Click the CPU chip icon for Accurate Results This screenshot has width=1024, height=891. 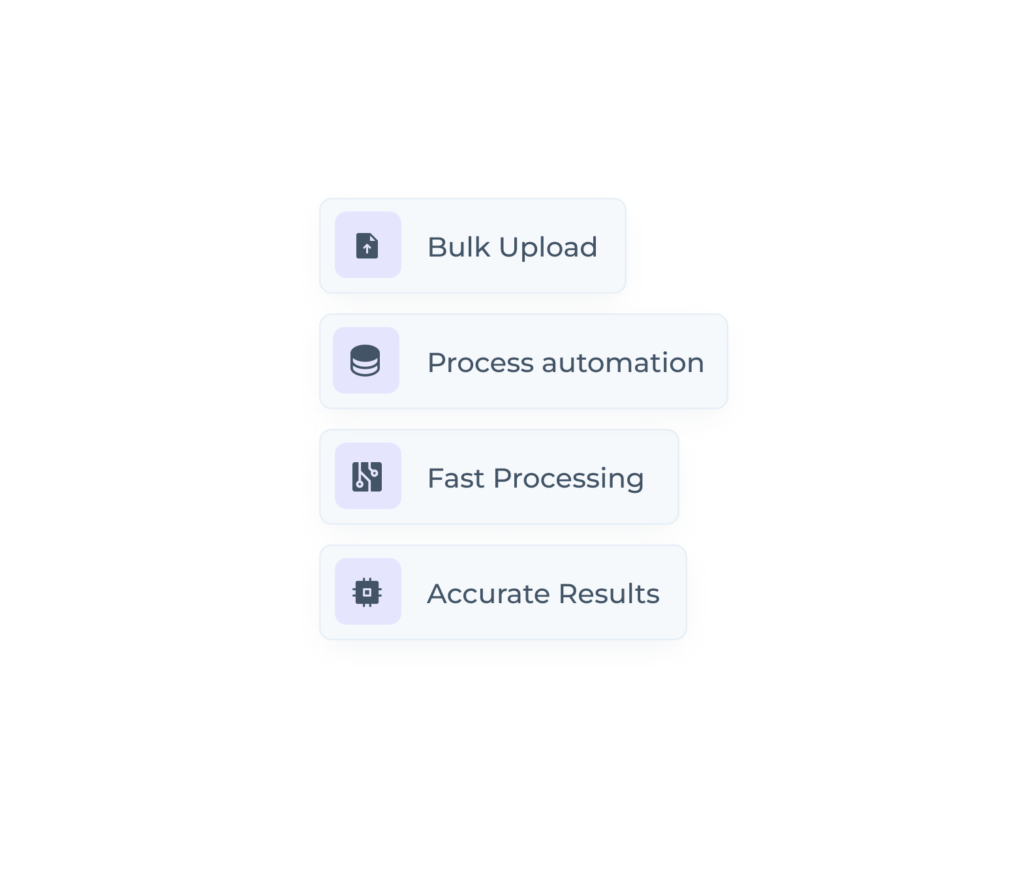(x=366, y=591)
